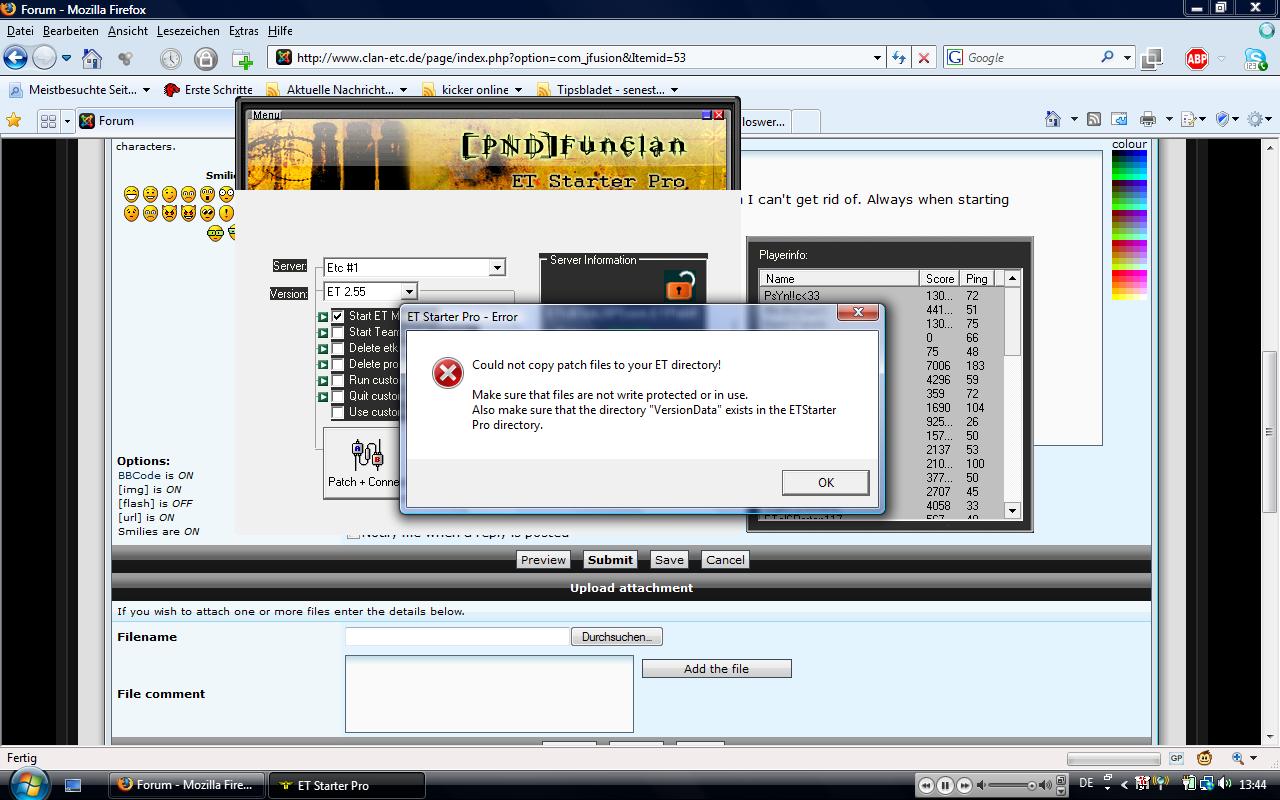The width and height of the screenshot is (1280, 800).
Task: Switch to the Forum tab
Action: [x=115, y=121]
